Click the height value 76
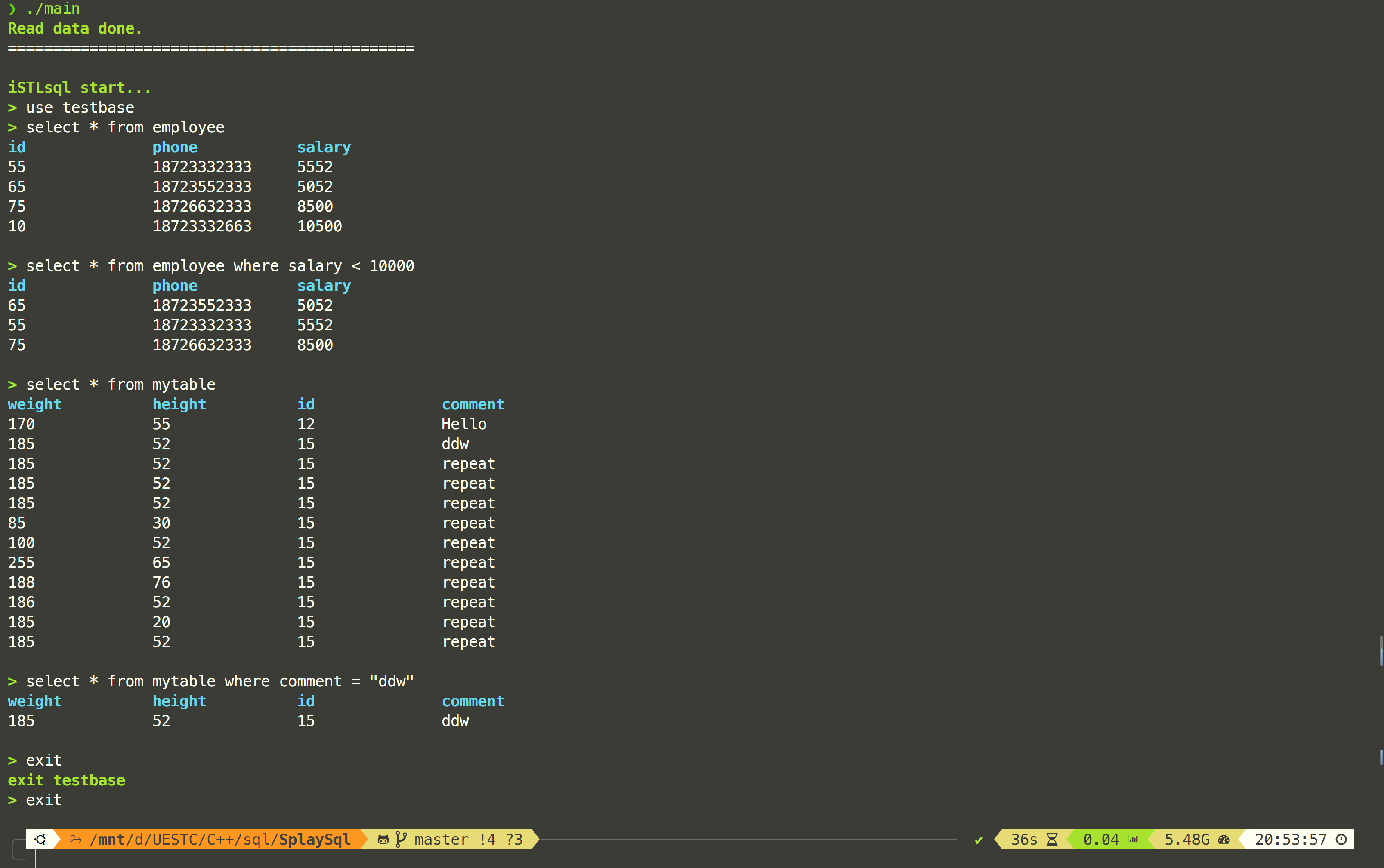Viewport: 1384px width, 868px height. click(x=161, y=583)
